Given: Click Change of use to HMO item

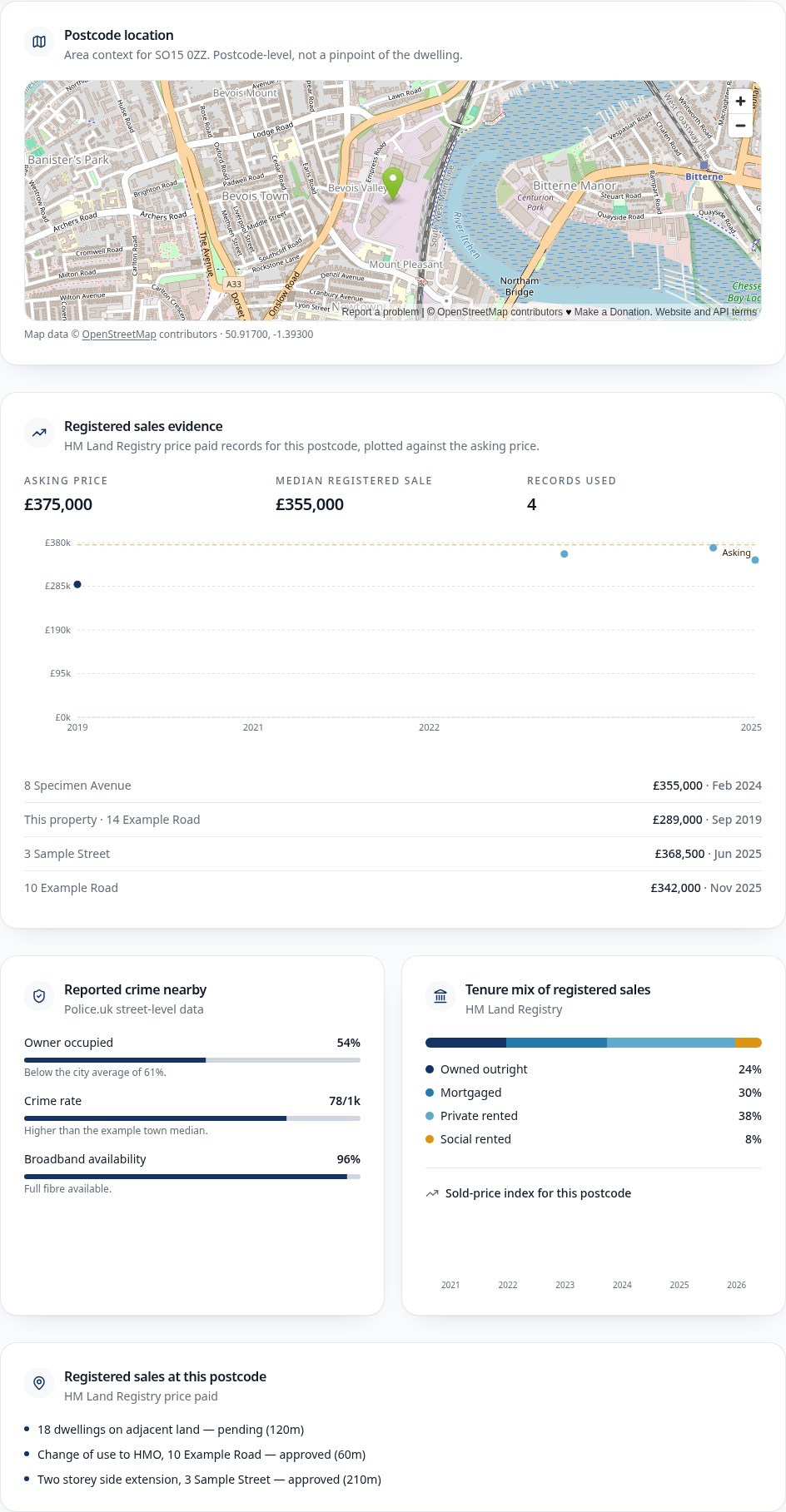Looking at the screenshot, I should [201, 1455].
